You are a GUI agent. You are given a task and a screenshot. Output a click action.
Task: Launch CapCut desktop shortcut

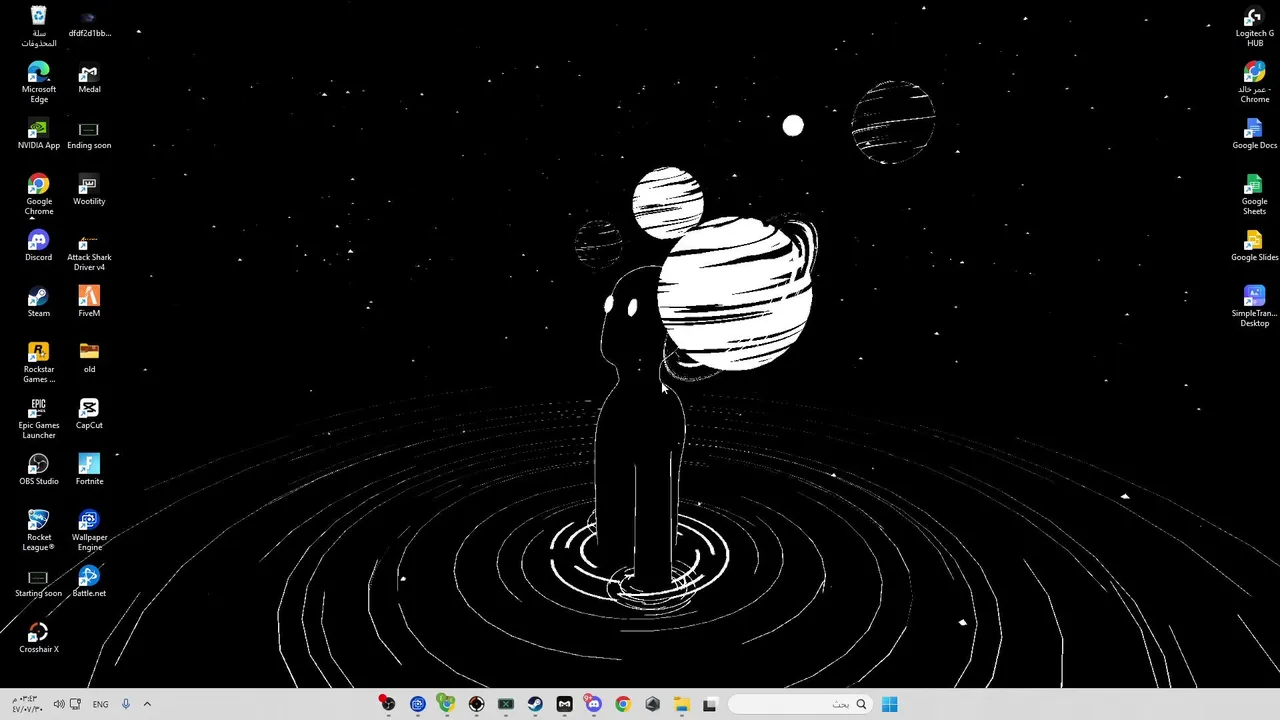point(89,414)
